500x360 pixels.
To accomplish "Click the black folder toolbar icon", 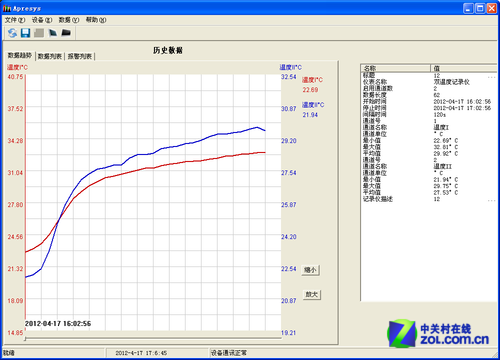I will (x=66, y=33).
